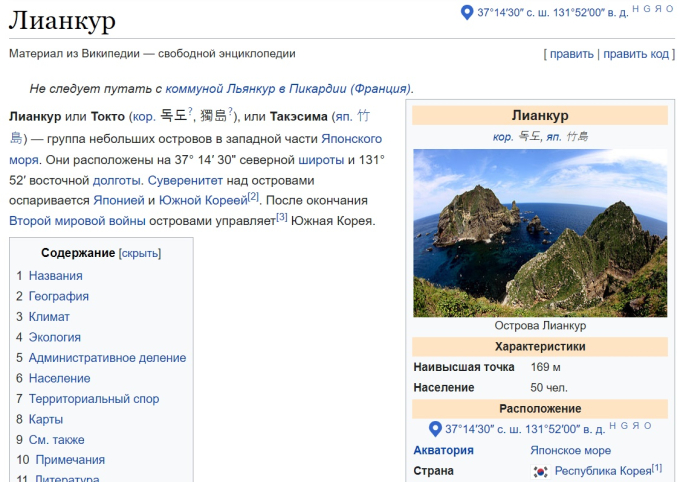Click the Korean text «독도» in paragraph
The width and height of the screenshot is (680, 482).
[x=174, y=116]
